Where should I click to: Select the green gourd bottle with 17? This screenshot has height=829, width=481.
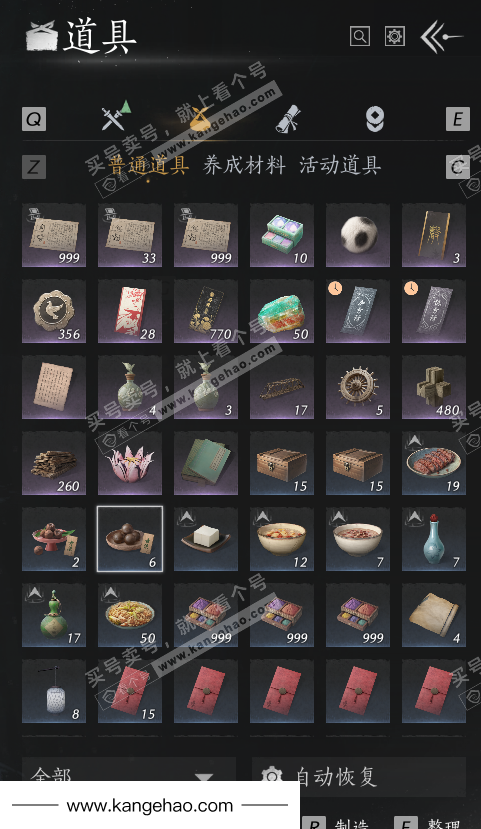pyautogui.click(x=54, y=615)
